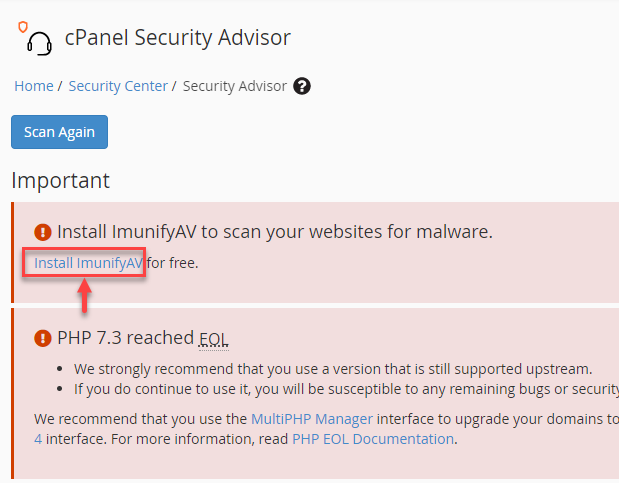Go to the Security Center breadcrumb

click(118, 86)
